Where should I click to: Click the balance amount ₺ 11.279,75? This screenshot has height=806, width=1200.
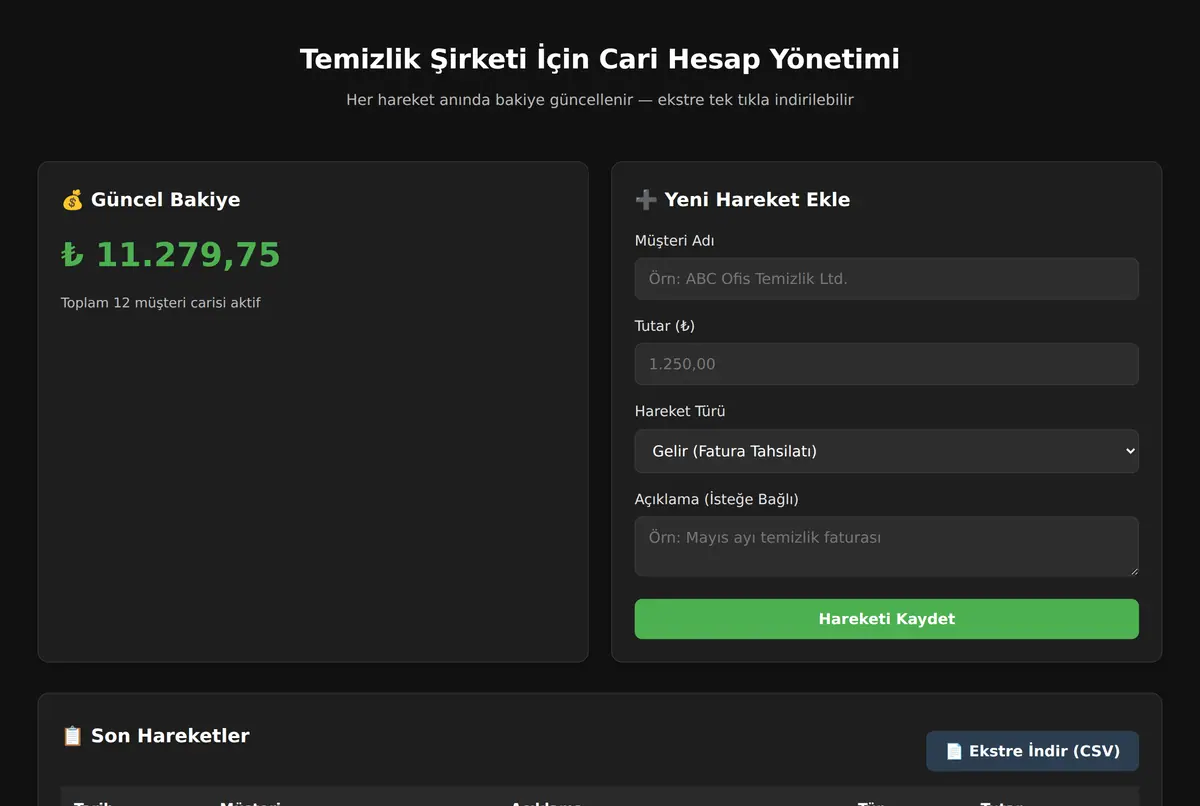pyautogui.click(x=171, y=255)
